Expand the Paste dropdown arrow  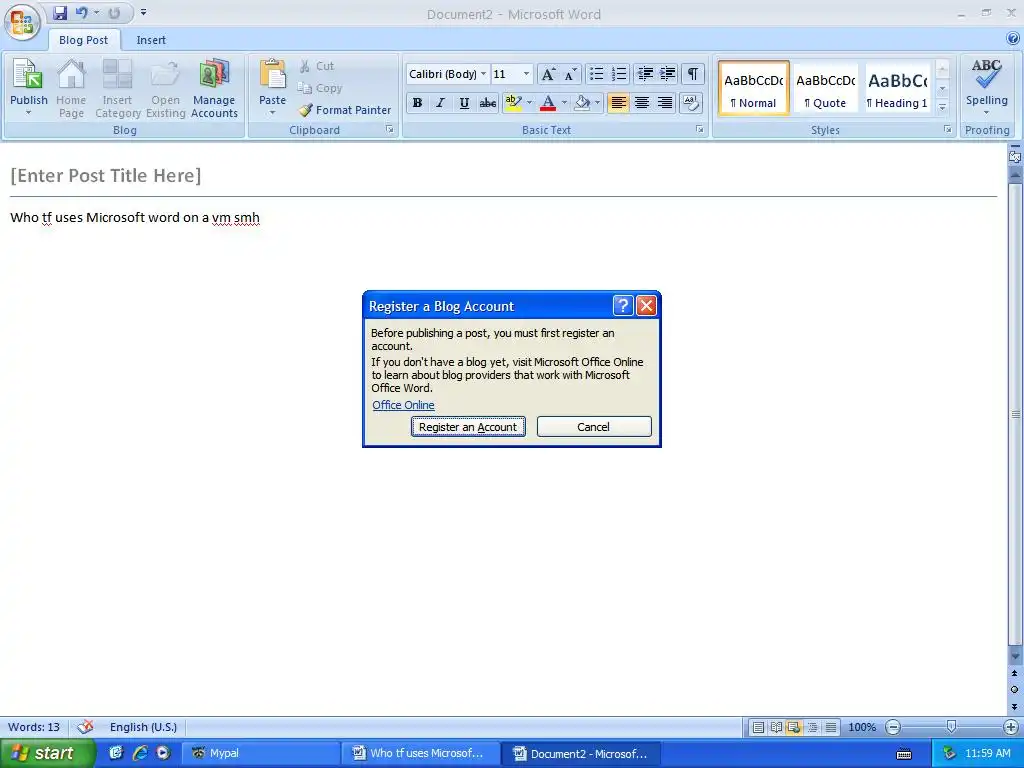(x=272, y=113)
